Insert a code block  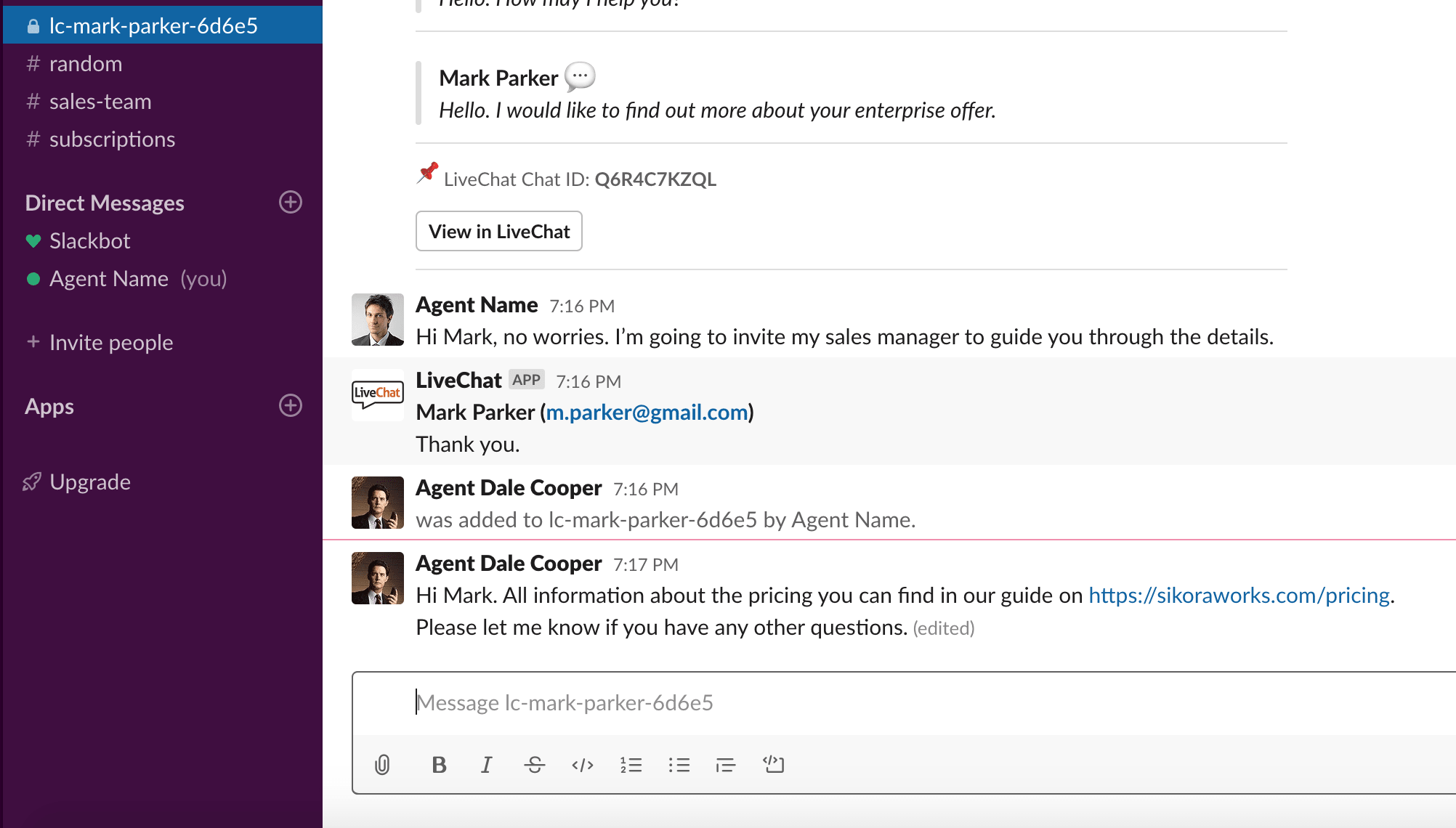[x=773, y=764]
